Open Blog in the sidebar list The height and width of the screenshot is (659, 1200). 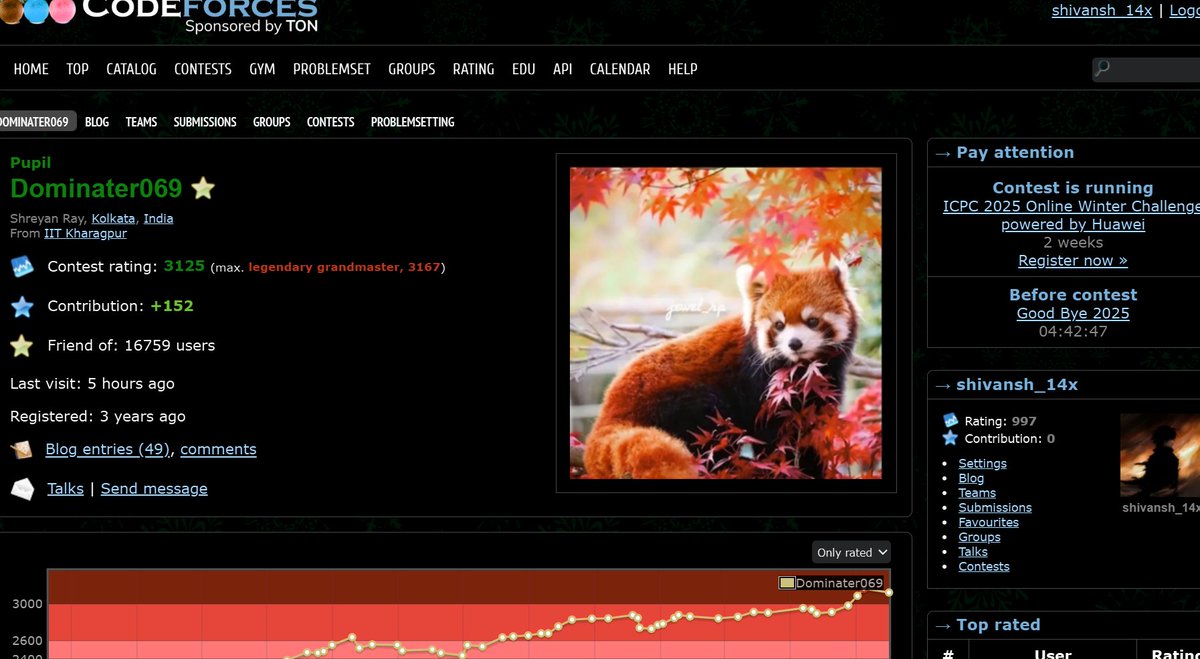tap(971, 478)
